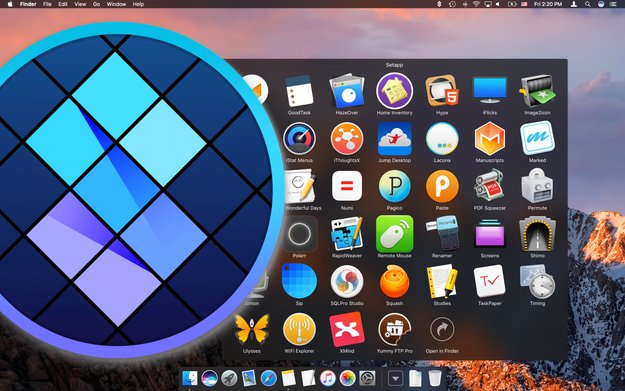
Task: Open the GoodTask app icon
Action: pyautogui.click(x=299, y=91)
